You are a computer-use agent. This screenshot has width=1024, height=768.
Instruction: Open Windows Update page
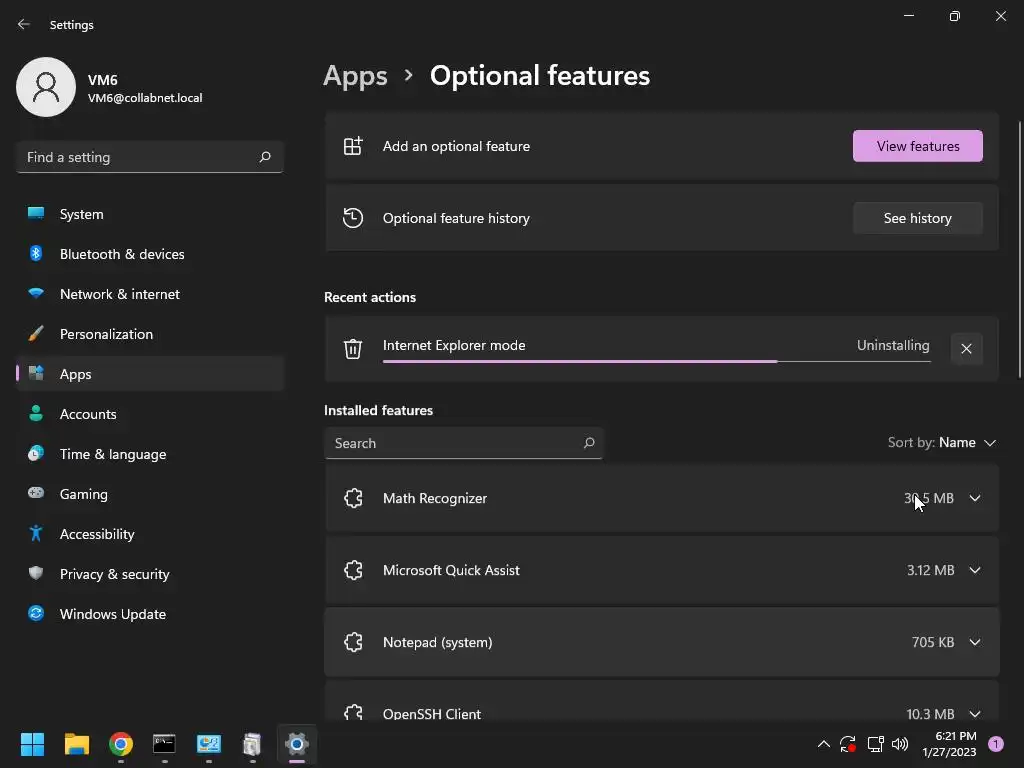click(150, 614)
